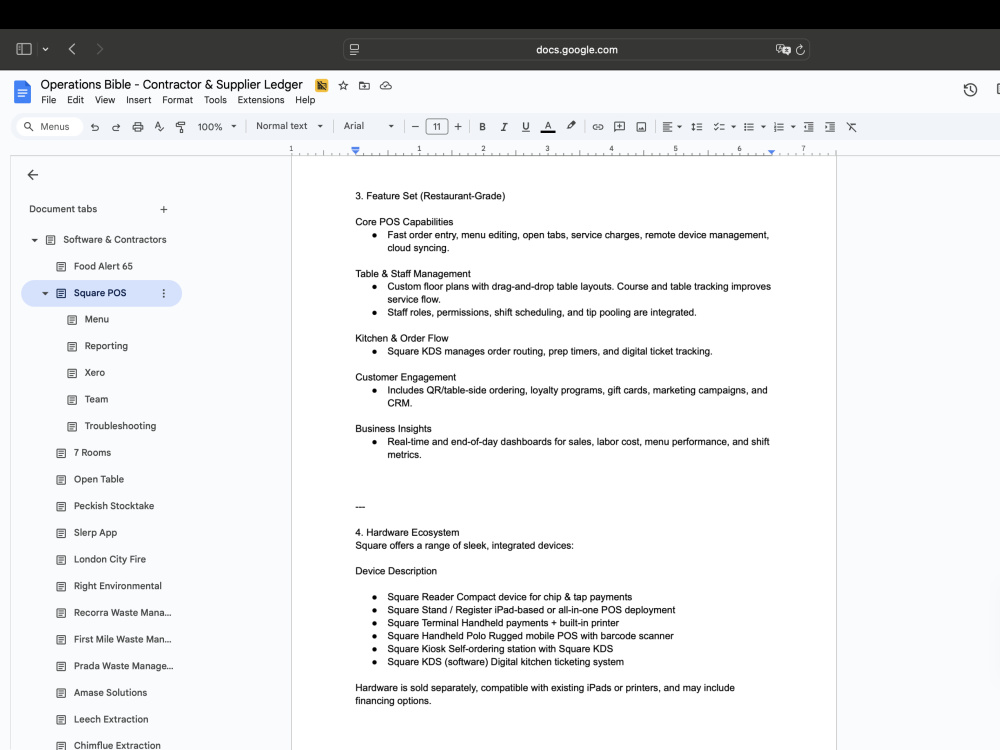This screenshot has height=750, width=1000.
Task: Decrease indent using toolbar icon
Action: tap(809, 127)
